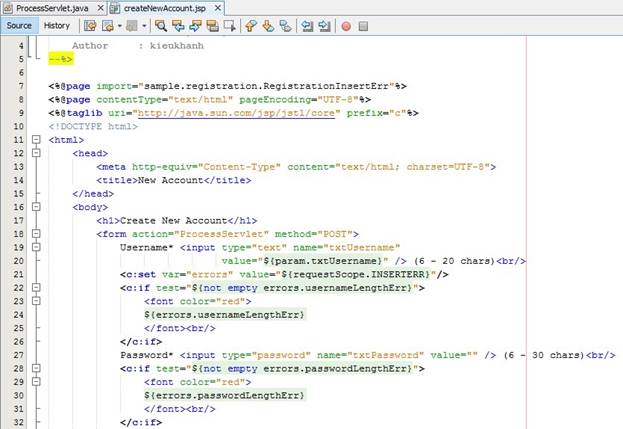This screenshot has height=429, width=623.
Task: Click line number 27 in gutter
Action: [18, 355]
